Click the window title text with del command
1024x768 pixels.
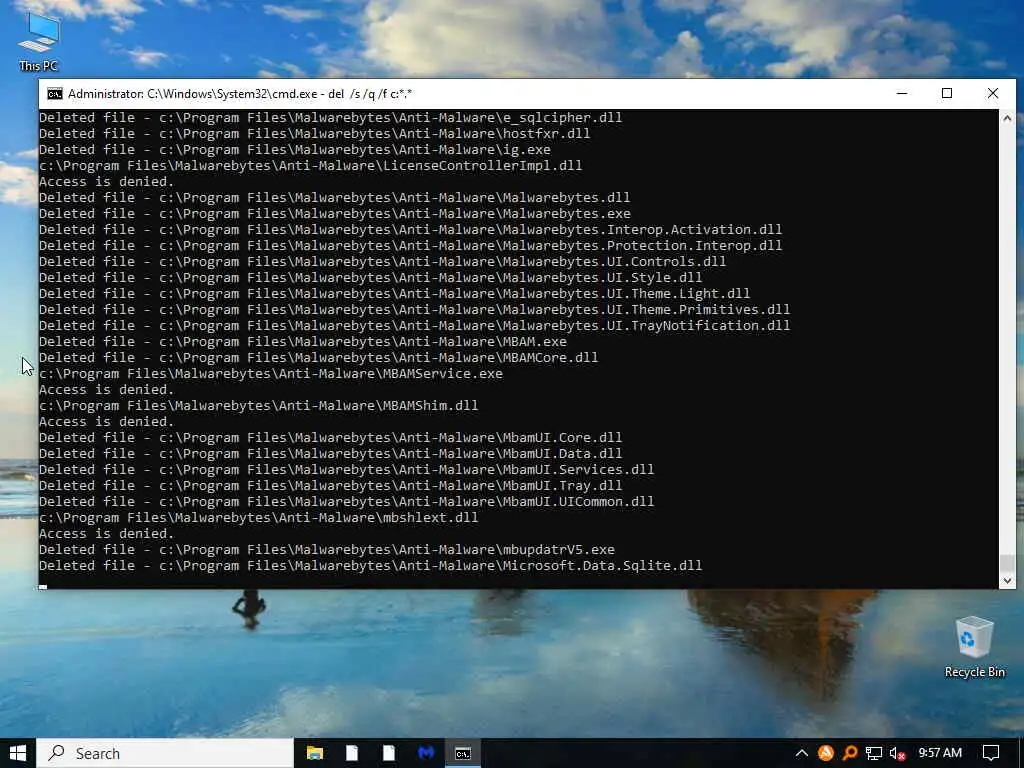[x=240, y=94]
